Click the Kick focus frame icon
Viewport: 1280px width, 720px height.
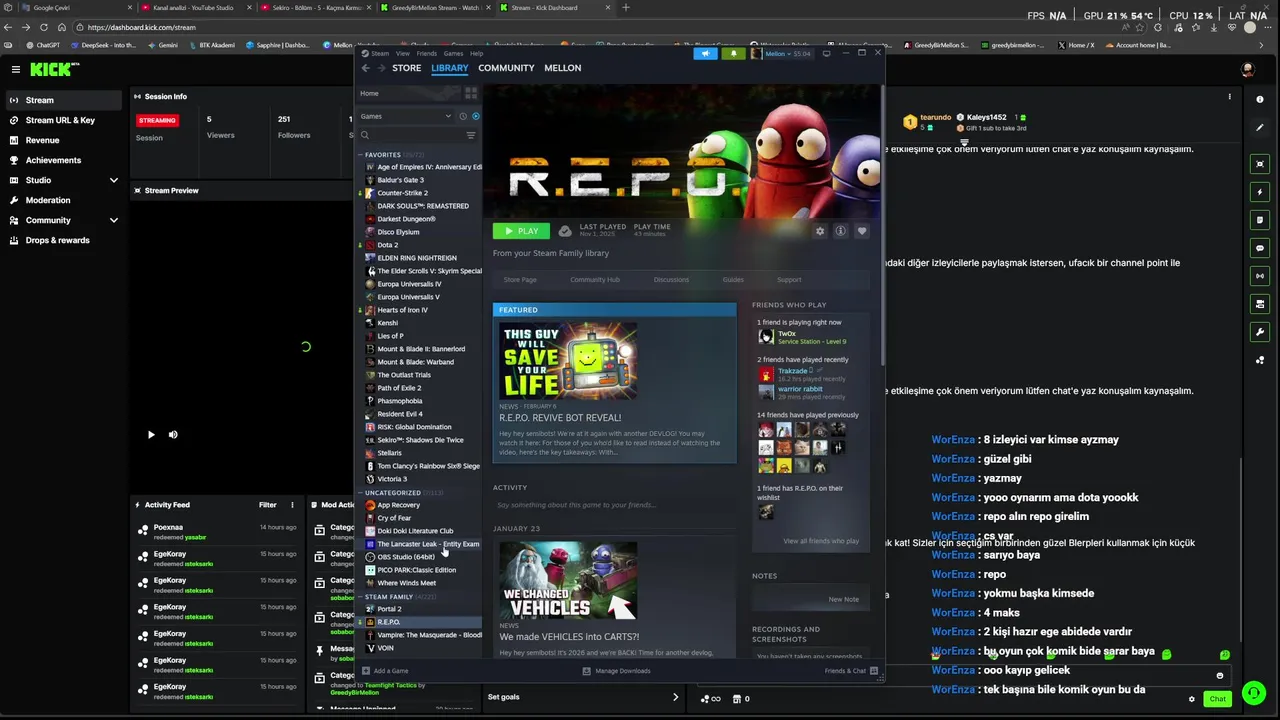(x=1260, y=164)
